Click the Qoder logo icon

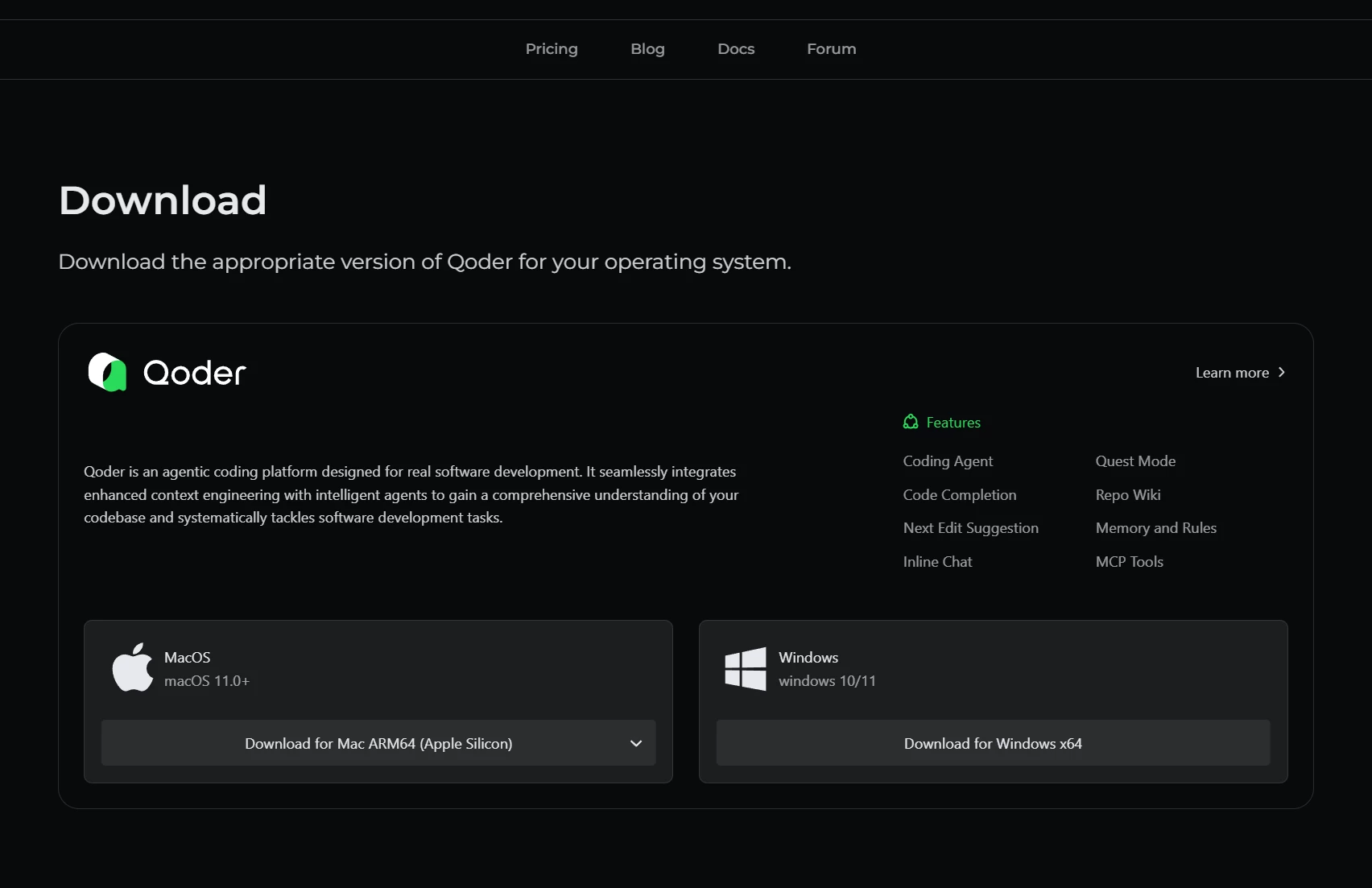point(107,372)
